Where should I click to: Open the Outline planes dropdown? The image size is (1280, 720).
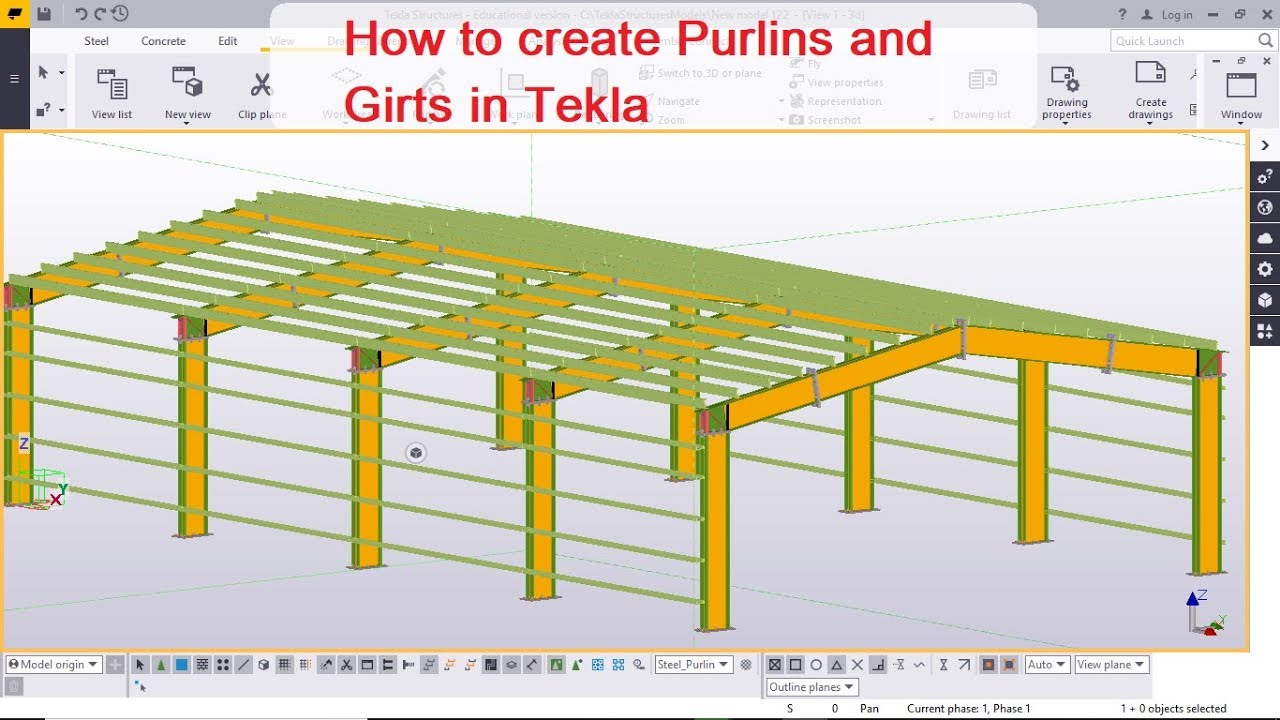tap(812, 687)
